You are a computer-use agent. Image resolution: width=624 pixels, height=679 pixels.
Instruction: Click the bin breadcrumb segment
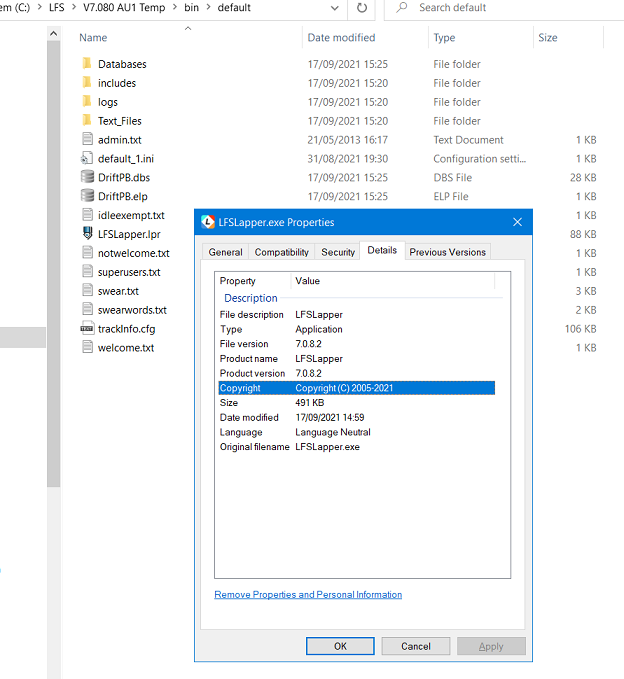pos(191,7)
